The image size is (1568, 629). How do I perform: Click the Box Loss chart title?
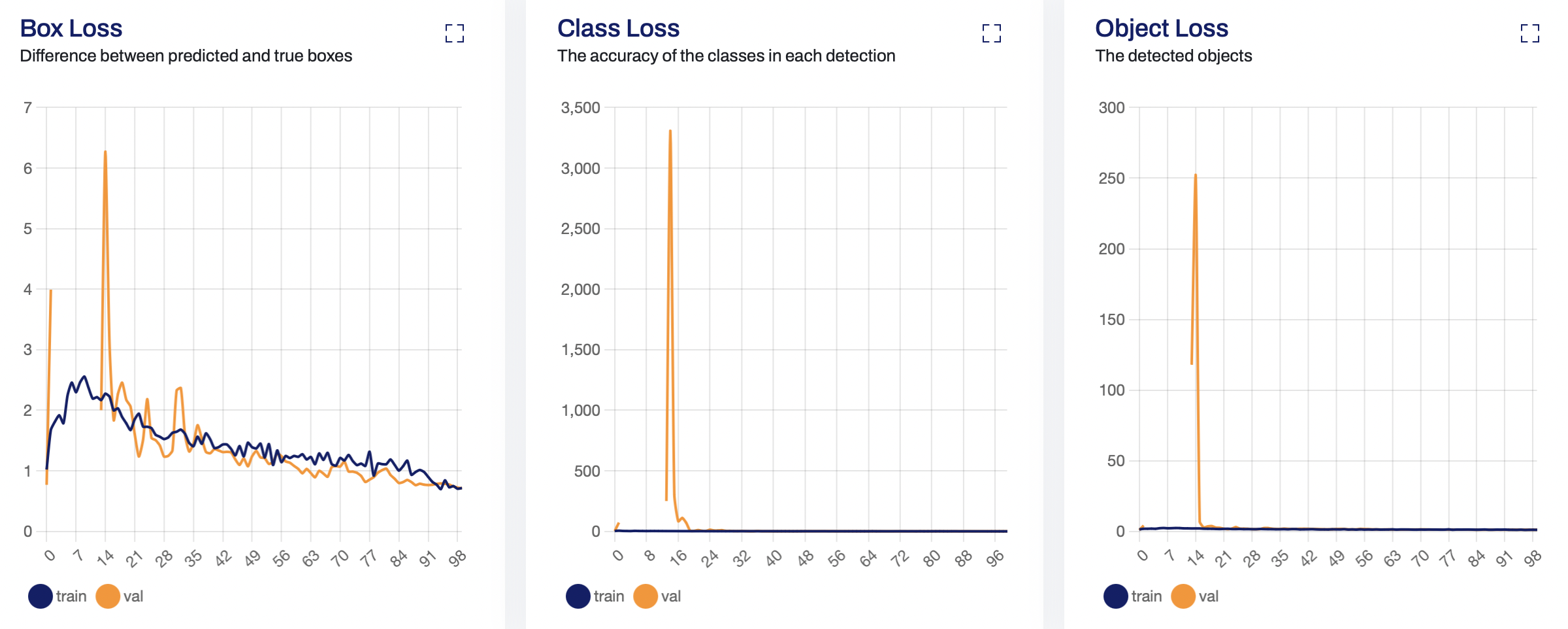[x=71, y=29]
